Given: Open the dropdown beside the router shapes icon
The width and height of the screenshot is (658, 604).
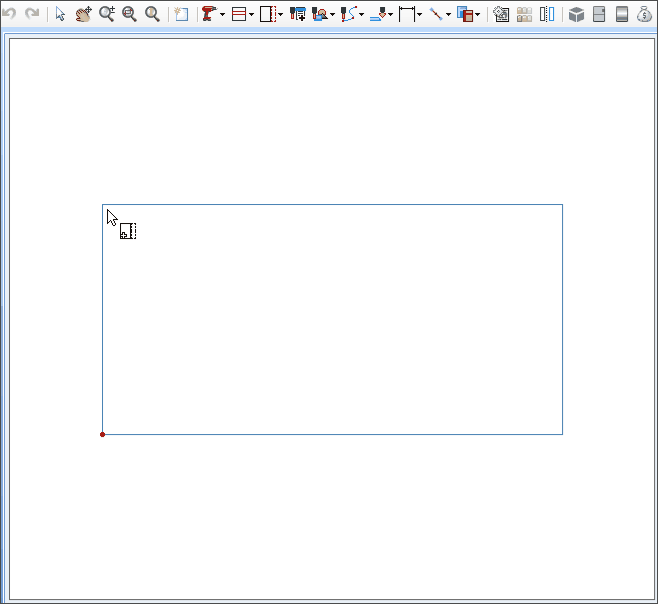Looking at the screenshot, I should (332, 15).
